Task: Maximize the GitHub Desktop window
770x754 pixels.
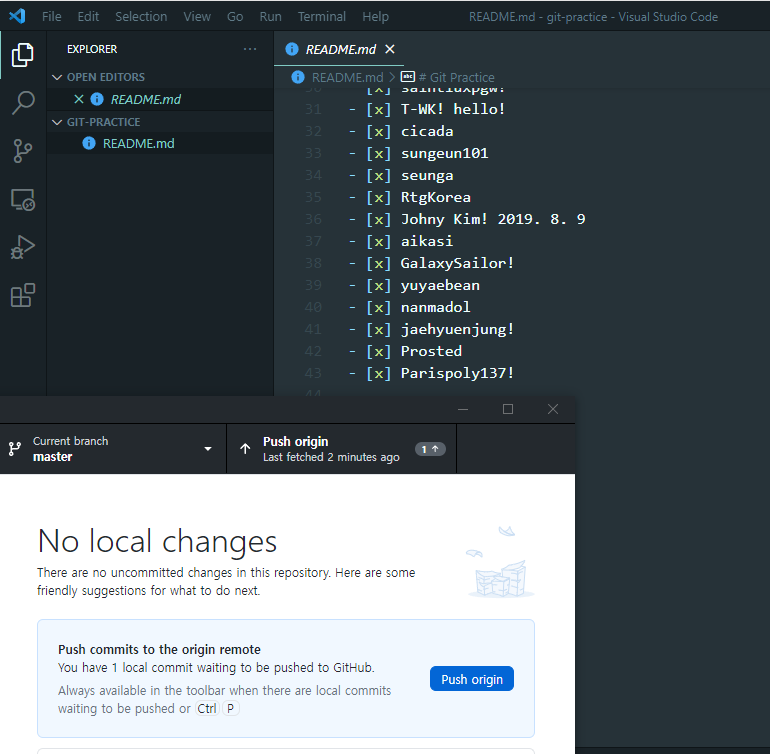Action: pyautogui.click(x=508, y=409)
